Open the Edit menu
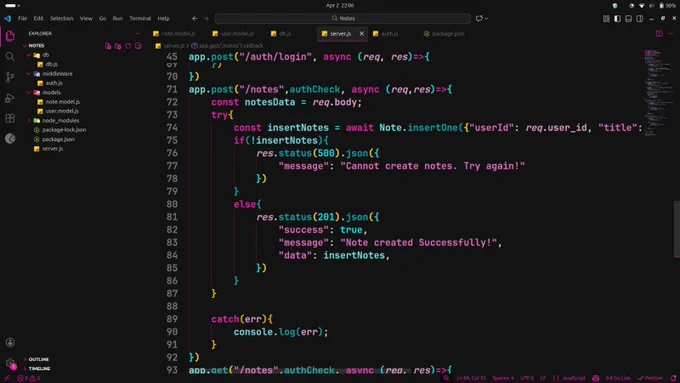This screenshot has width=680, height=383. [x=39, y=19]
